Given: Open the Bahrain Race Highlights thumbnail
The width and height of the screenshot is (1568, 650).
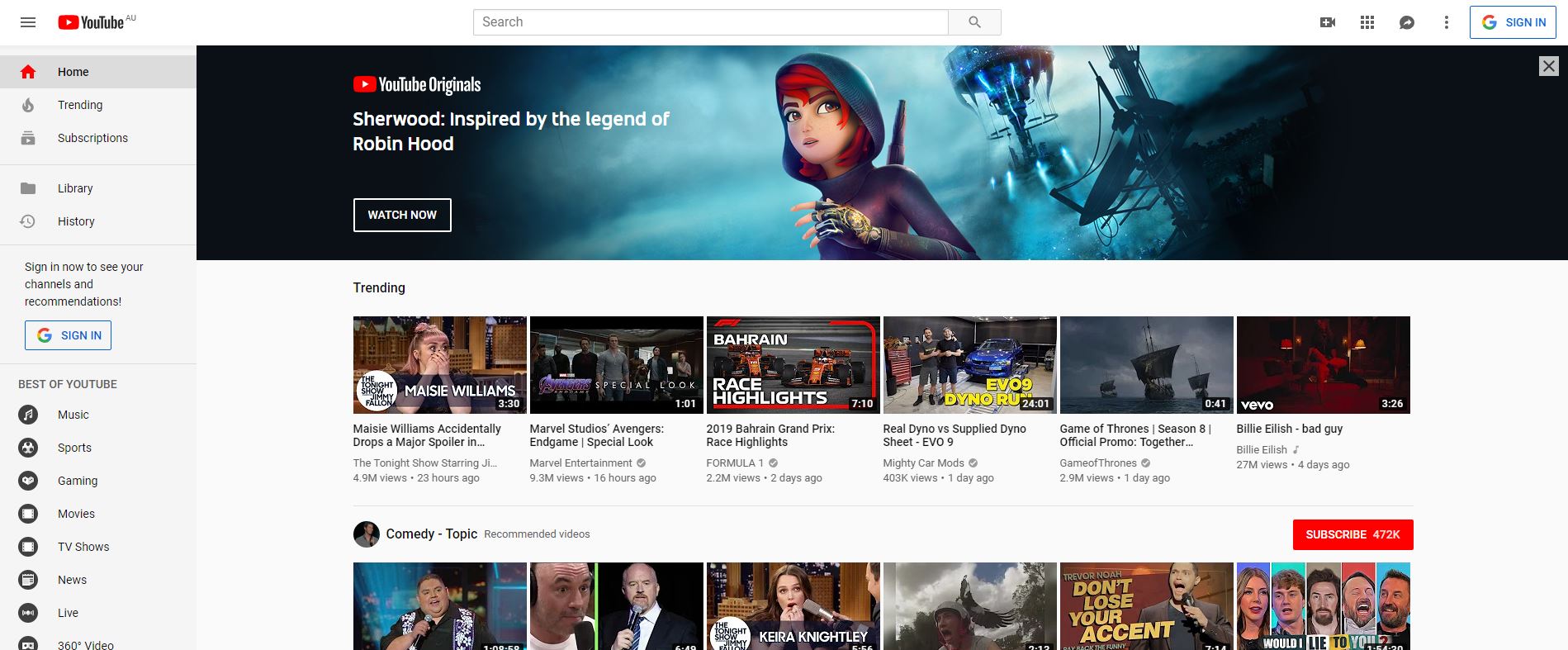Looking at the screenshot, I should (x=793, y=365).
